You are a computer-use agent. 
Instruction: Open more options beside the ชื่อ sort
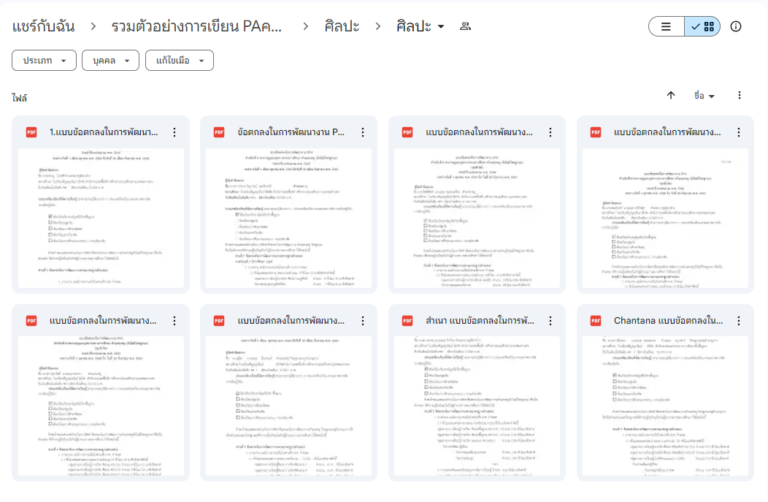tap(740, 96)
